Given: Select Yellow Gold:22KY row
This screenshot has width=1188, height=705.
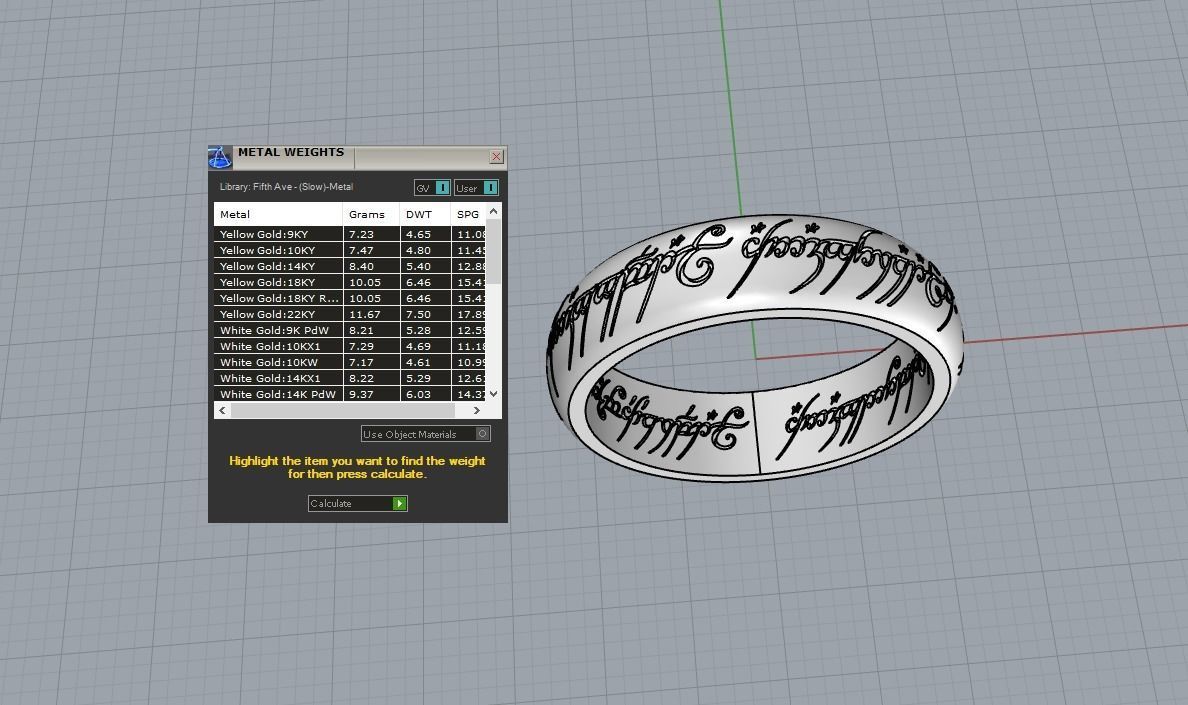Looking at the screenshot, I should coord(350,314).
